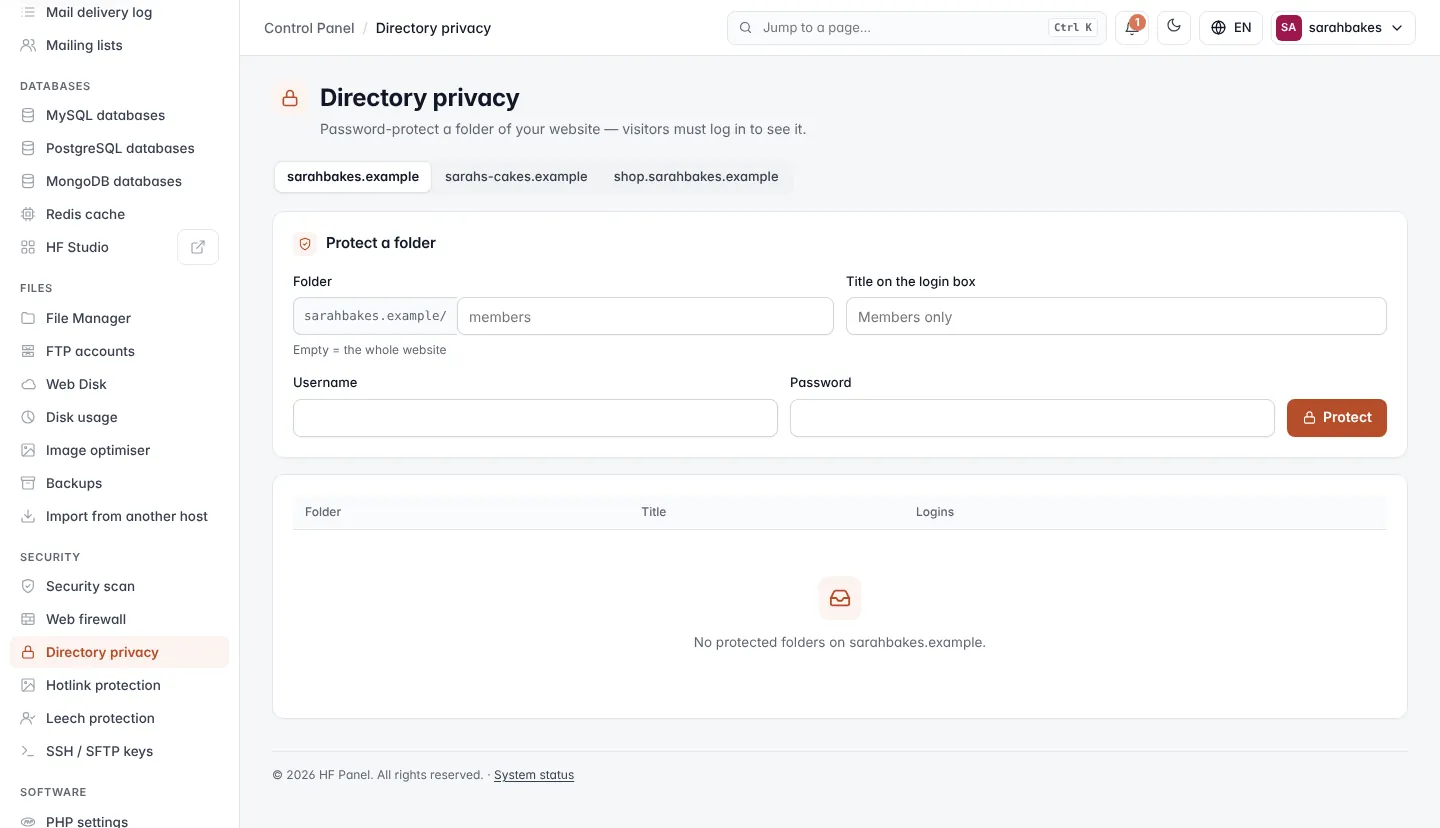Click the Disk usage icon
The width and height of the screenshot is (1440, 828).
pos(28,417)
